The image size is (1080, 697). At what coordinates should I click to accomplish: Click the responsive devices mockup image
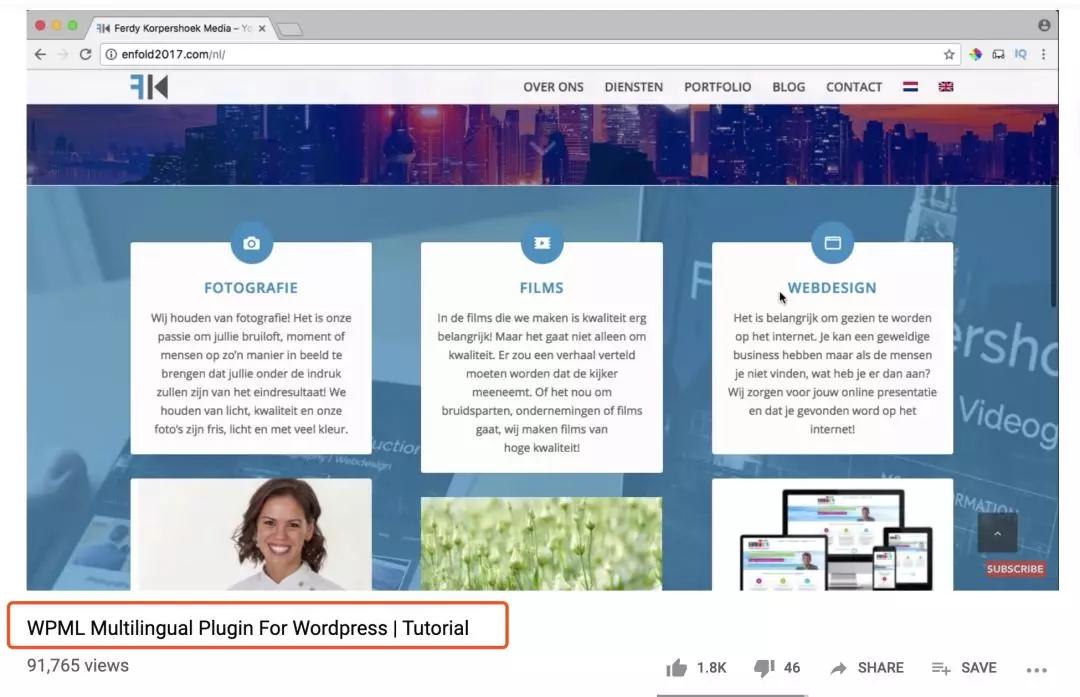tap(832, 534)
